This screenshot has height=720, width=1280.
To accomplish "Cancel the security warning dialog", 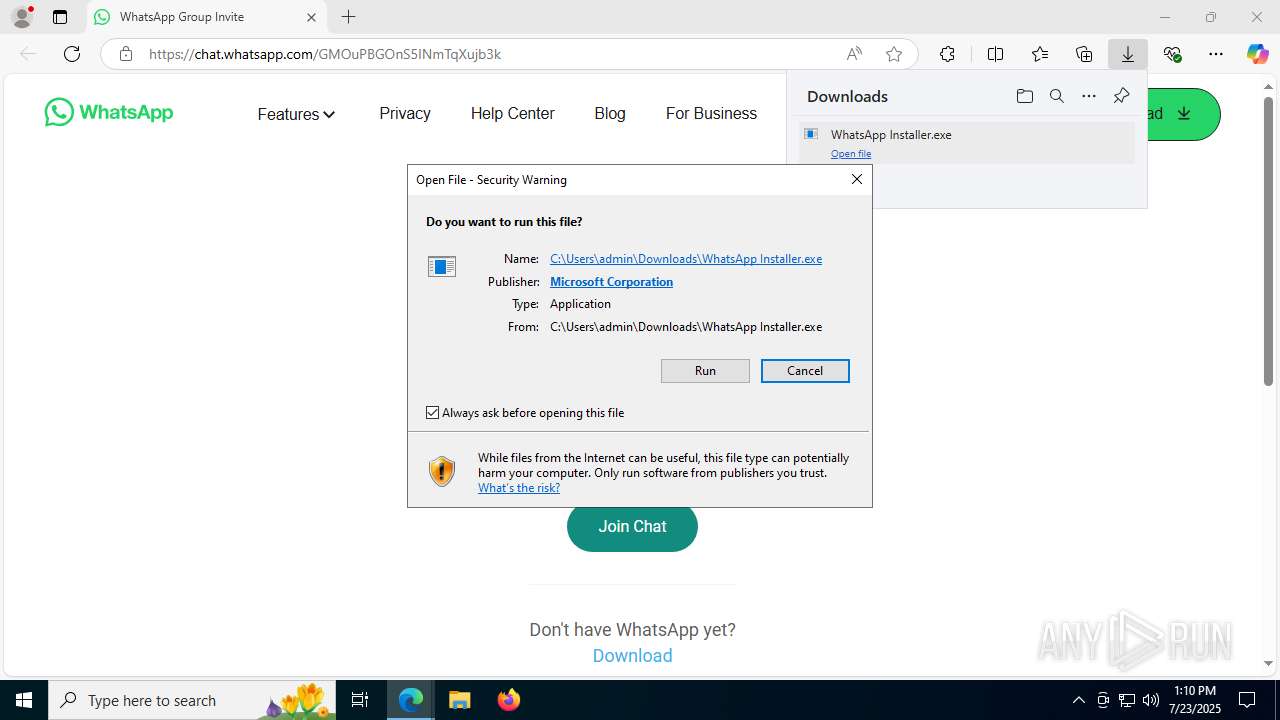I will pos(805,371).
